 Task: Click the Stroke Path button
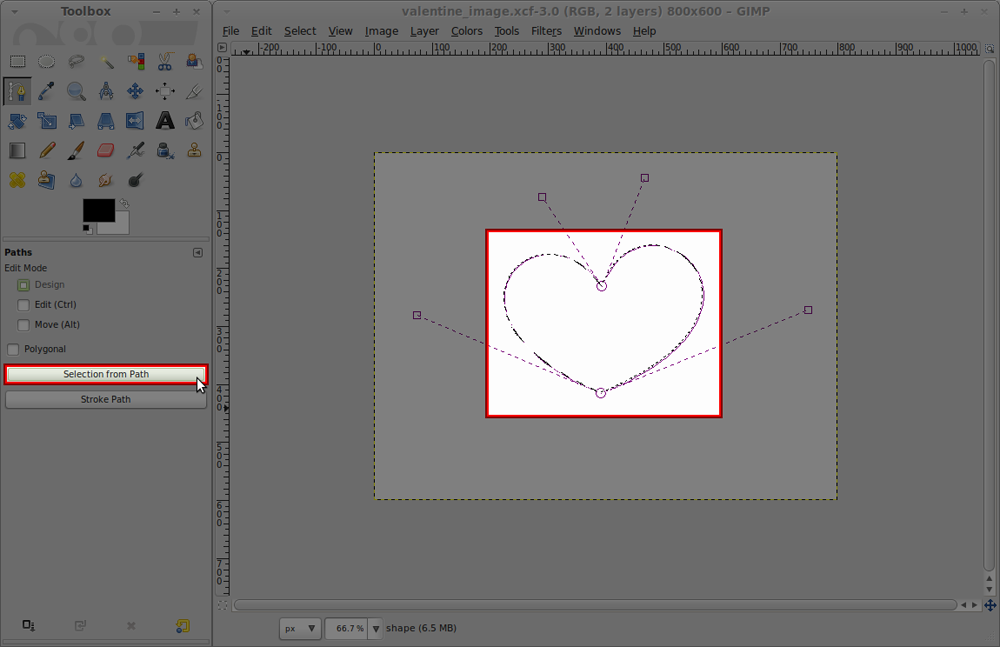105,399
